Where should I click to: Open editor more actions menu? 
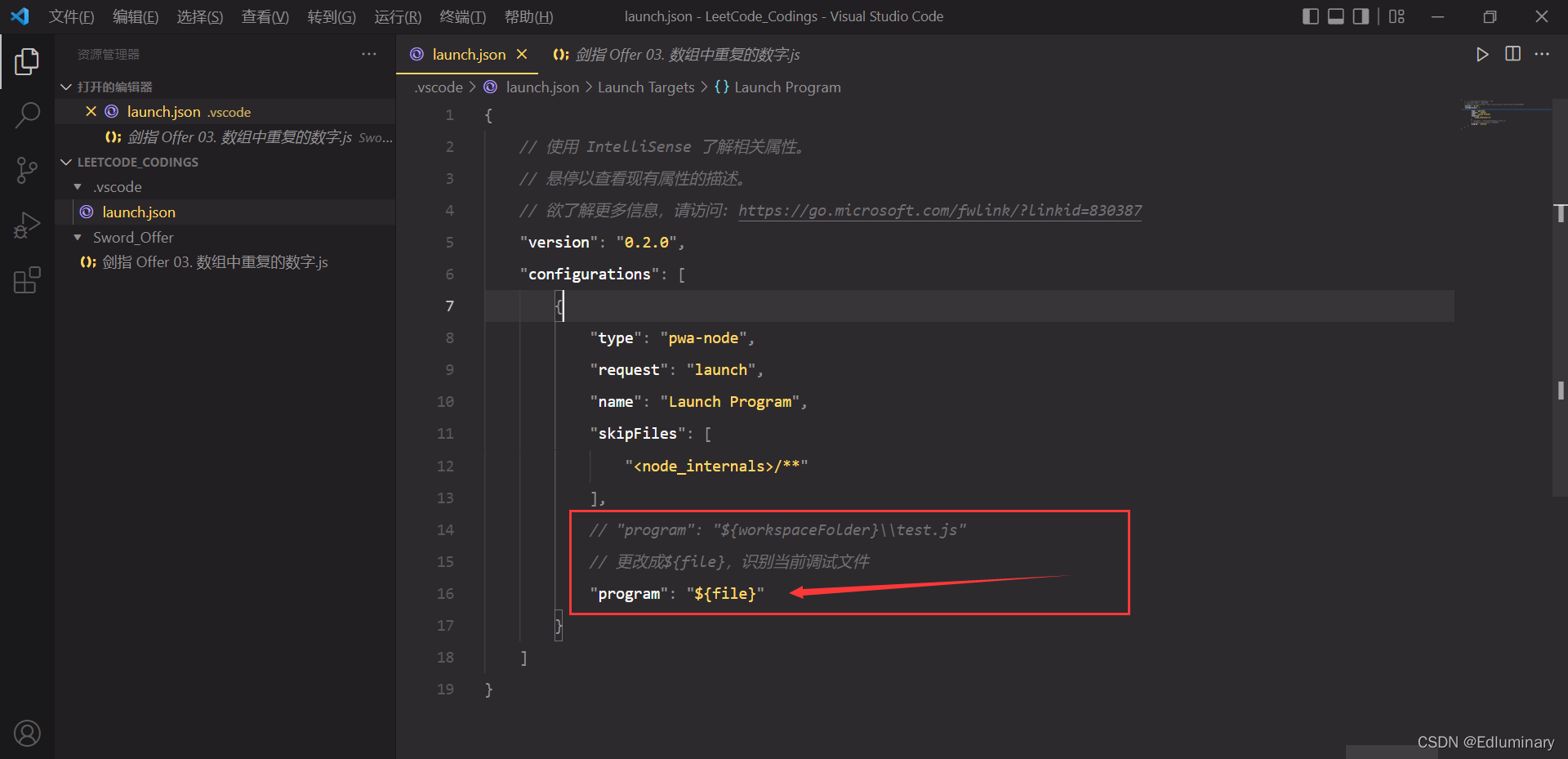(1542, 54)
